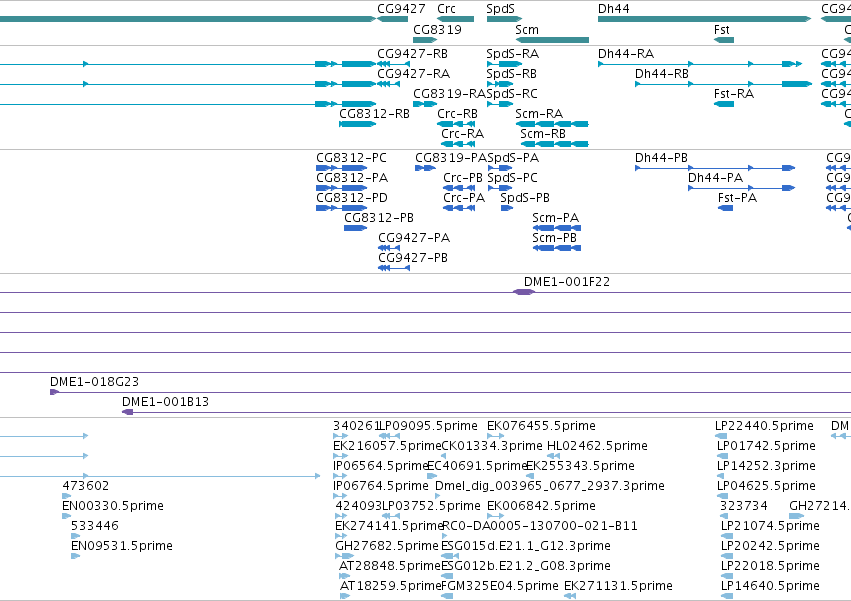Select the DME1-018G23 BAC label
Image resolution: width=851 pixels, height=601 pixels.
94,382
